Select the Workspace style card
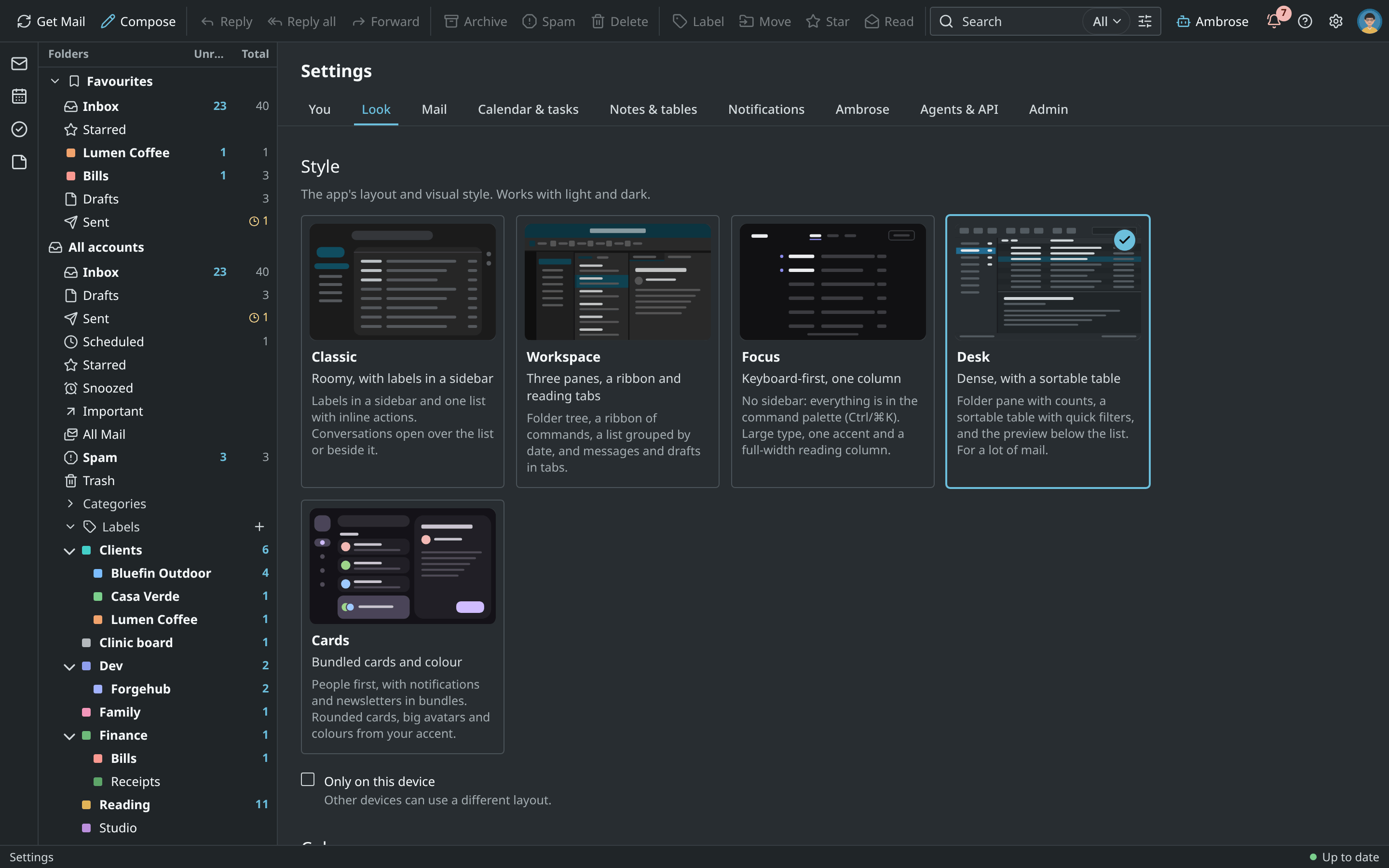 [x=618, y=352]
